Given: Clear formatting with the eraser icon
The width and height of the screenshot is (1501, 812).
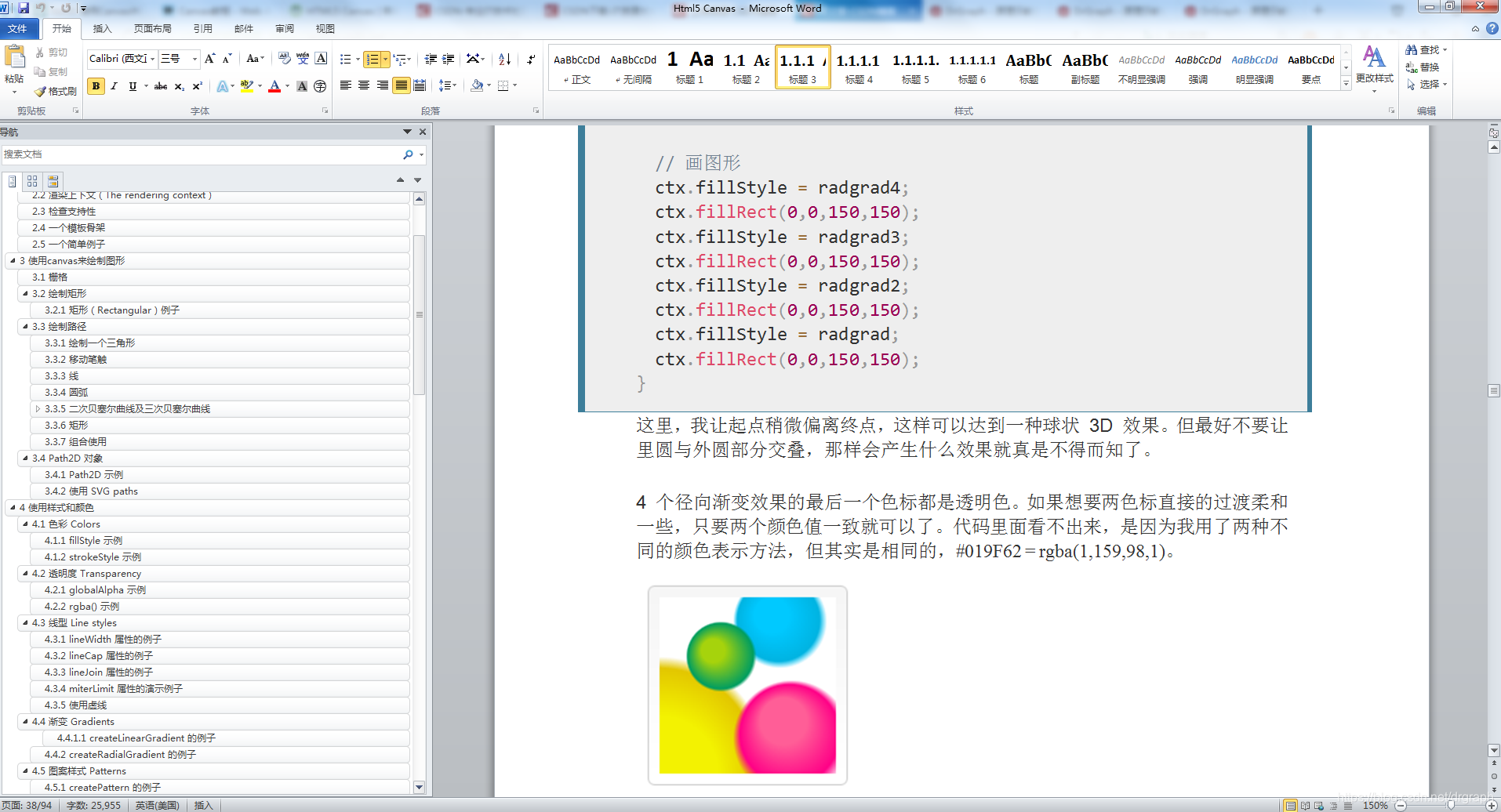Looking at the screenshot, I should [284, 59].
